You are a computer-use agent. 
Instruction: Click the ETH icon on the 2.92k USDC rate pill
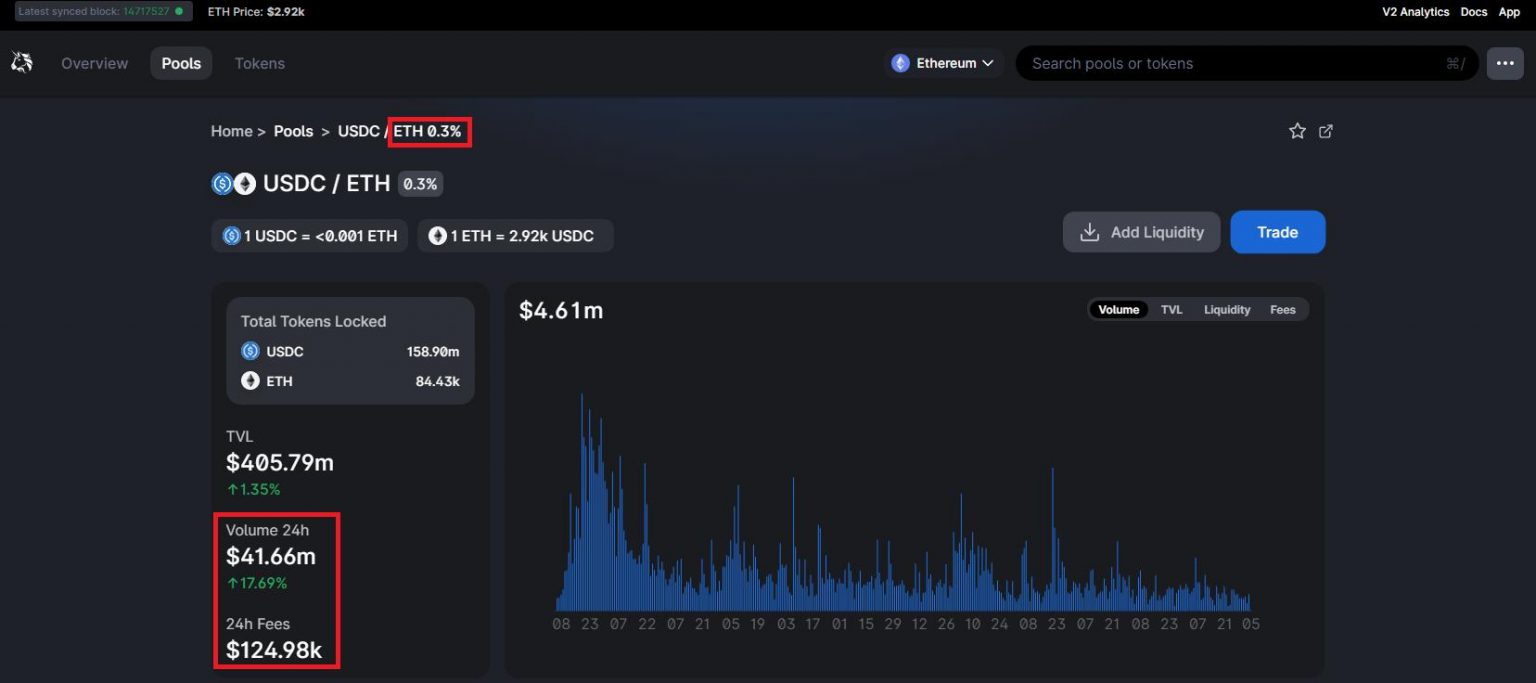(x=437, y=235)
